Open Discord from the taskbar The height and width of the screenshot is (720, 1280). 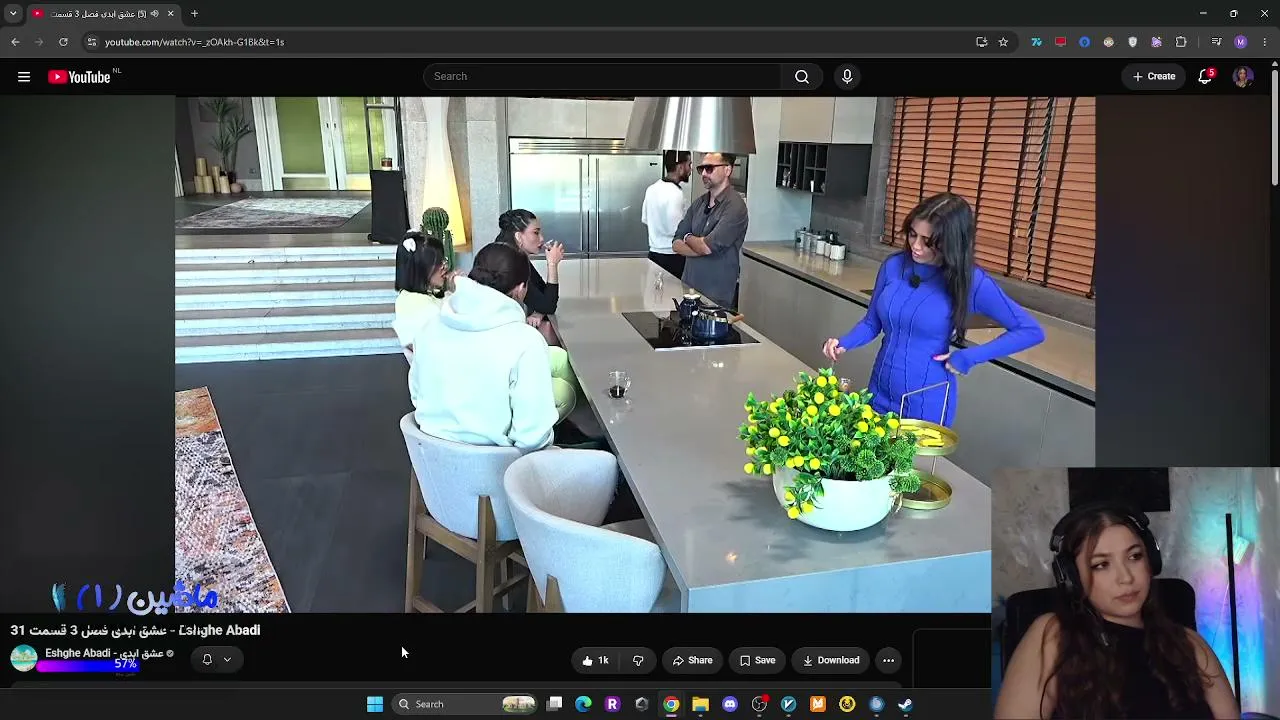click(730, 704)
